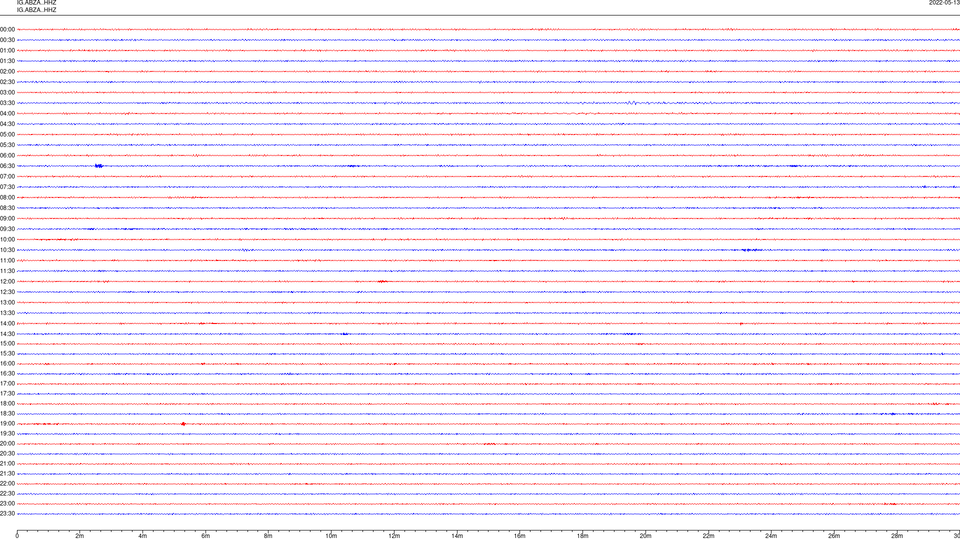
Task: Inspect the red spike on the 19:00 trace
Action: [183, 424]
